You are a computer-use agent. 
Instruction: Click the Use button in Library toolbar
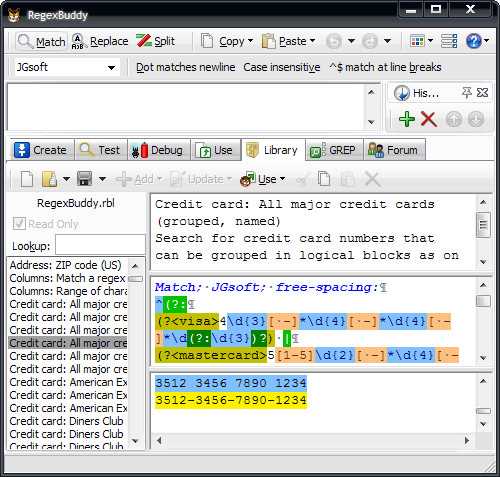[x=263, y=179]
